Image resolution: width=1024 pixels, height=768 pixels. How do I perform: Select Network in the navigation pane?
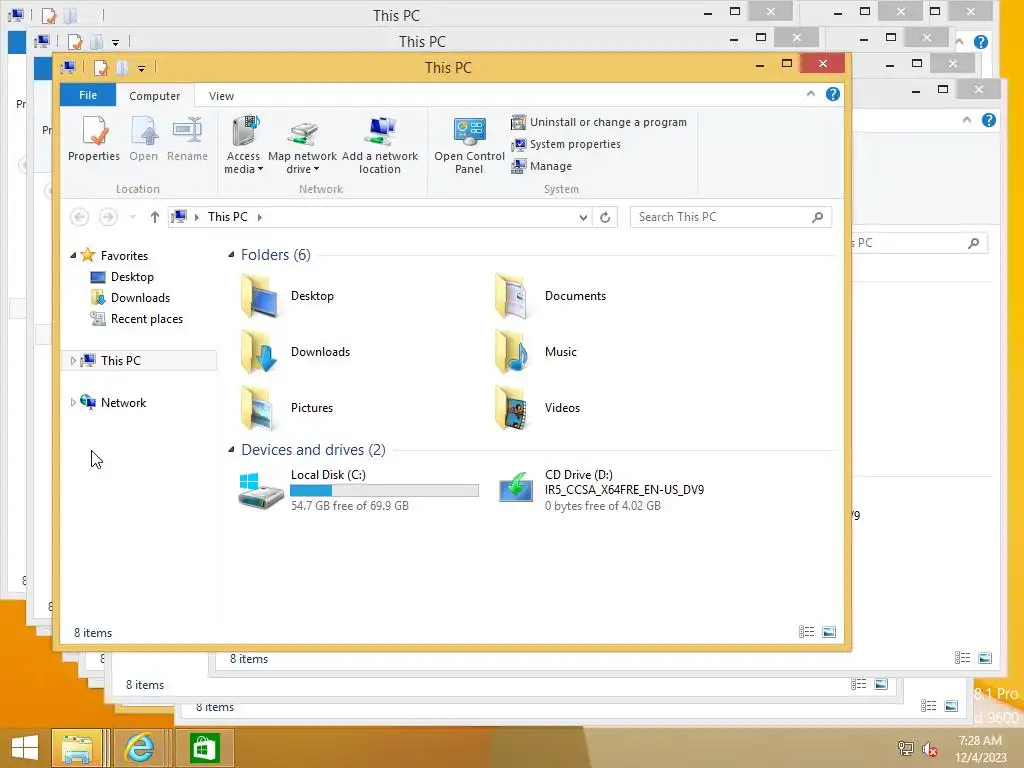click(123, 403)
